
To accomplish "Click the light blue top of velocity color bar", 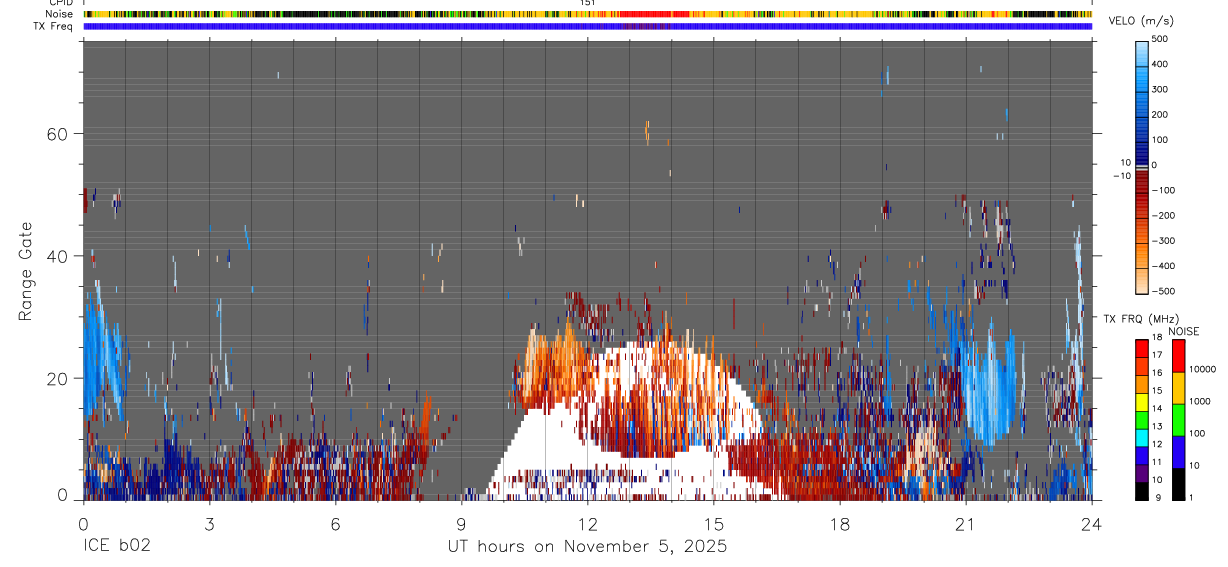I will tap(1141, 52).
